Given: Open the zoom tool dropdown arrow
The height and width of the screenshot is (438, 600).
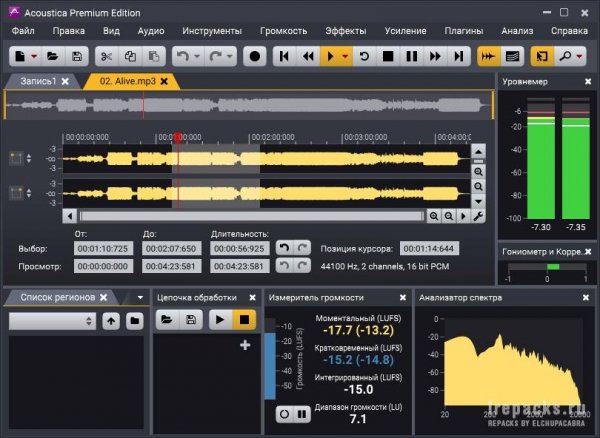Looking at the screenshot, I should (x=579, y=57).
